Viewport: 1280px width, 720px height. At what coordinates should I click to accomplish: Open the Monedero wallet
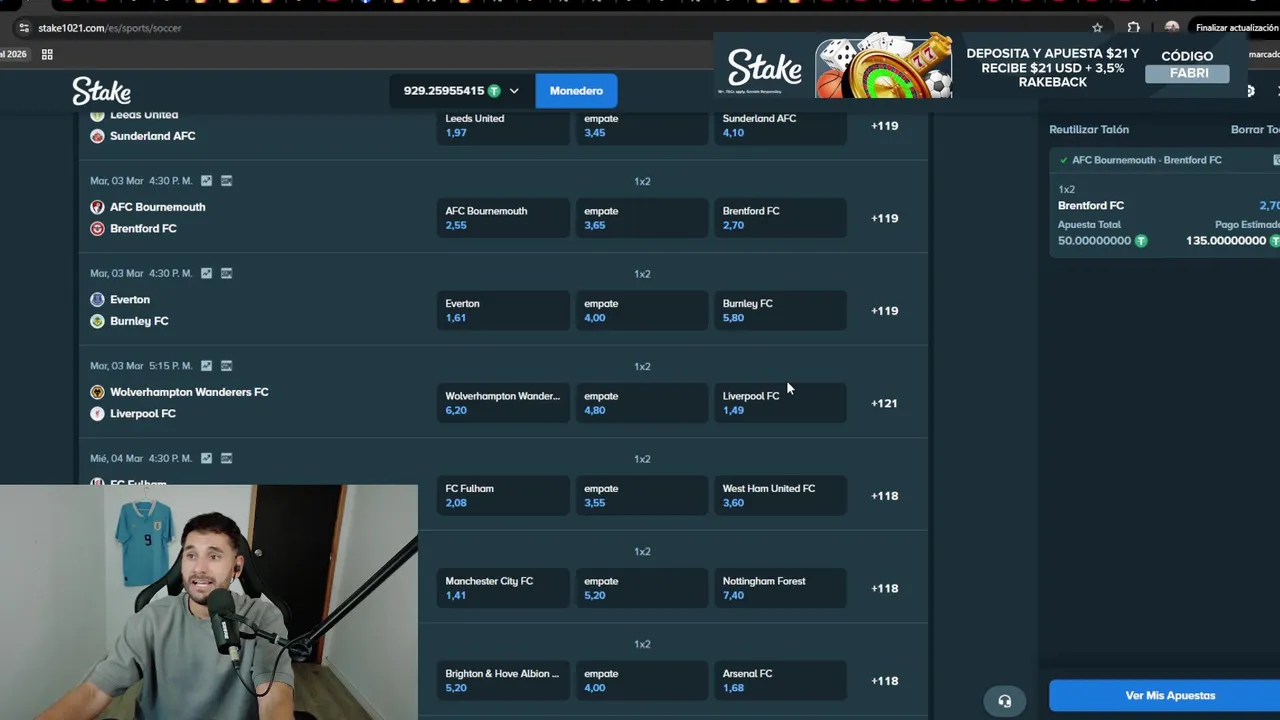coord(576,91)
